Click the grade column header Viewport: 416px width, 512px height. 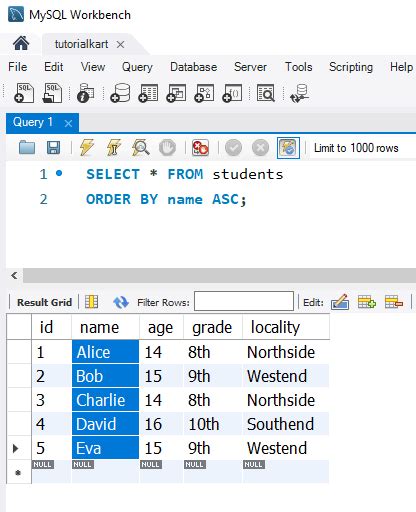pos(213,327)
